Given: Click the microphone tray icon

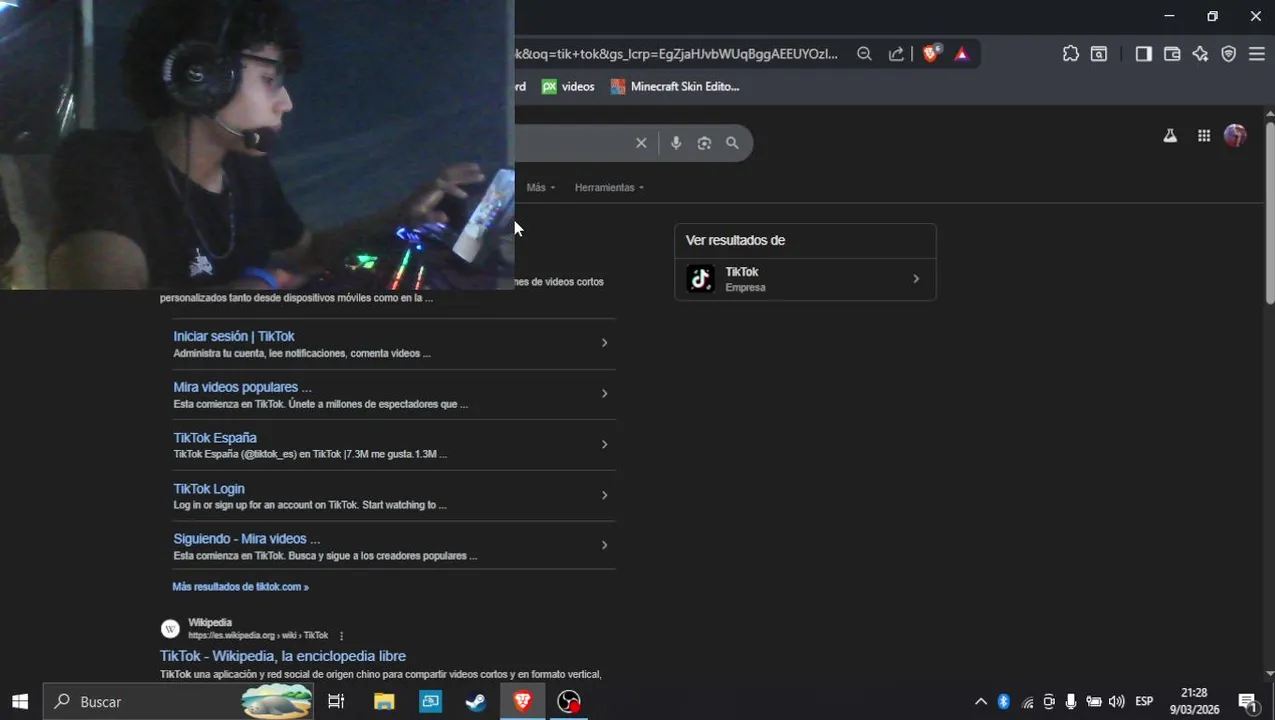Looking at the screenshot, I should (1071, 702).
